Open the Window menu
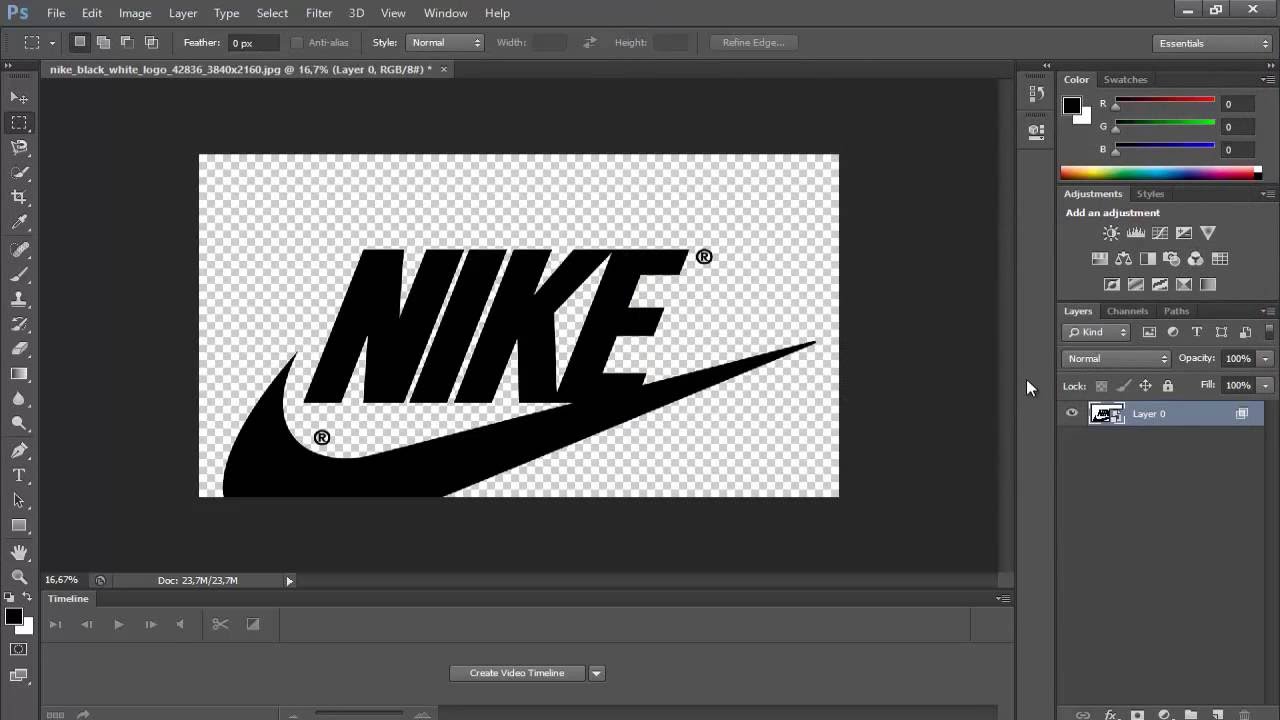 pyautogui.click(x=445, y=13)
